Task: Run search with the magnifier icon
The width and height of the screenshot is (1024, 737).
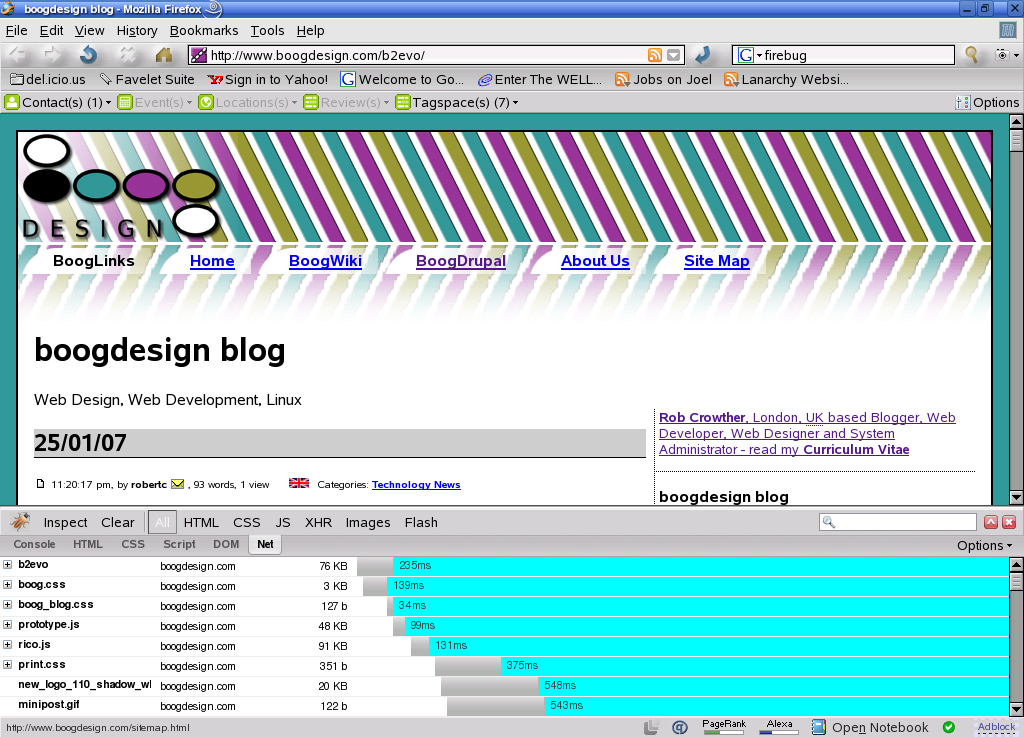Action: [972, 55]
